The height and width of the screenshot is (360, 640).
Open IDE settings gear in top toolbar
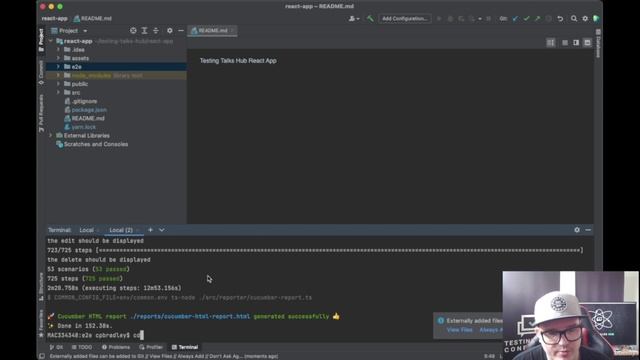[x=585, y=18]
